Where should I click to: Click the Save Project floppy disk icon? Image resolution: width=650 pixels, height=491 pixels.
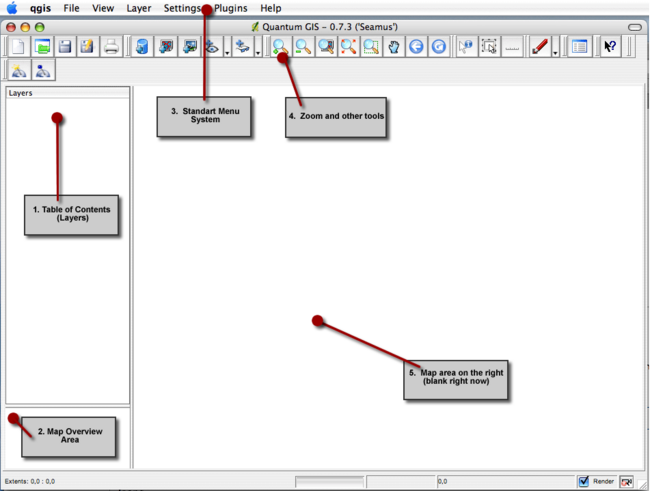[64, 46]
